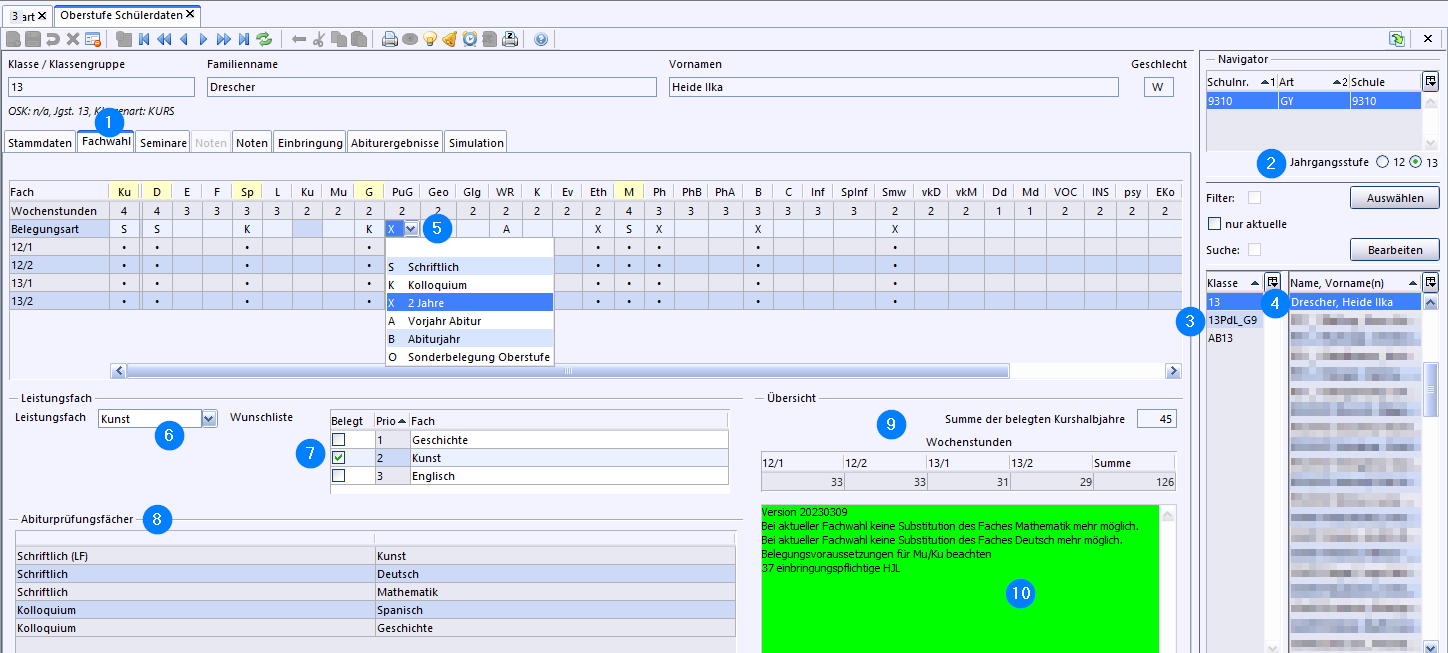Click the green refresh arrows icon
Image resolution: width=1448 pixels, height=653 pixels.
coord(264,39)
